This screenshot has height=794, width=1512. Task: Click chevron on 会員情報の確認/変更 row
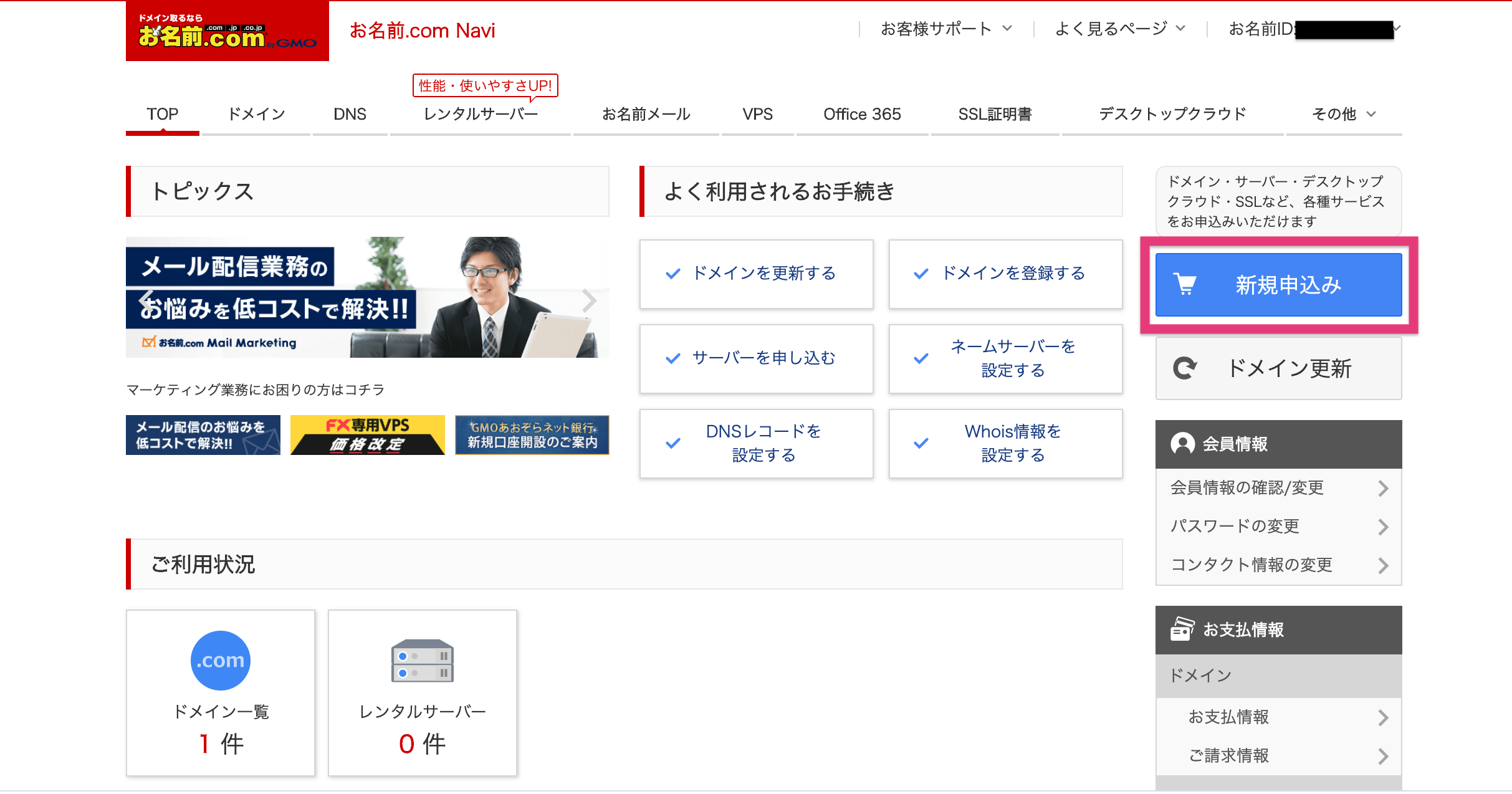(1383, 488)
